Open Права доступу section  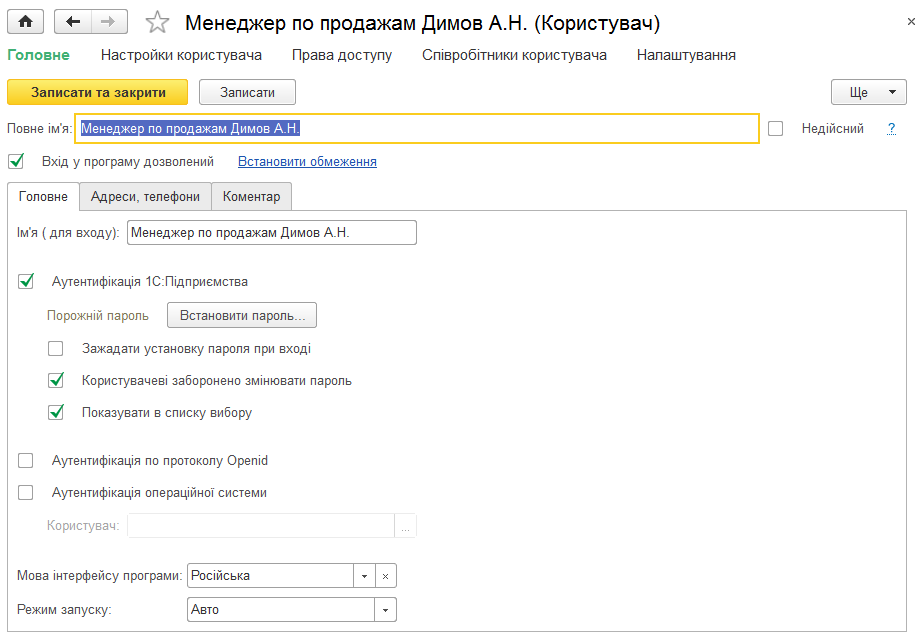point(342,55)
